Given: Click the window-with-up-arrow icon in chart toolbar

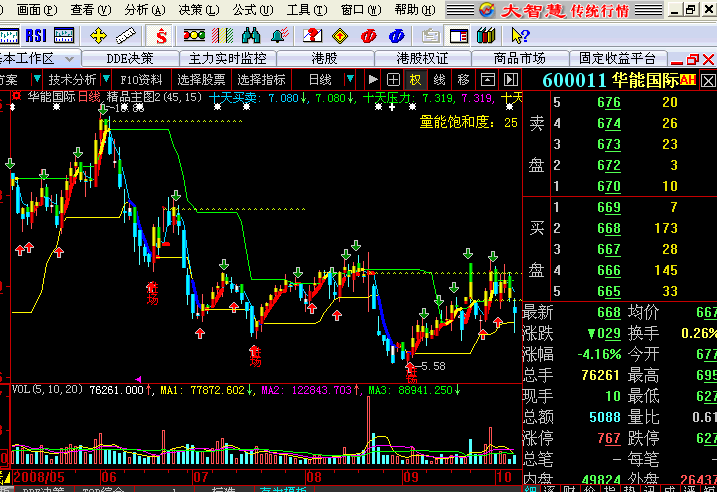Looking at the screenshot, I should coord(487,80).
